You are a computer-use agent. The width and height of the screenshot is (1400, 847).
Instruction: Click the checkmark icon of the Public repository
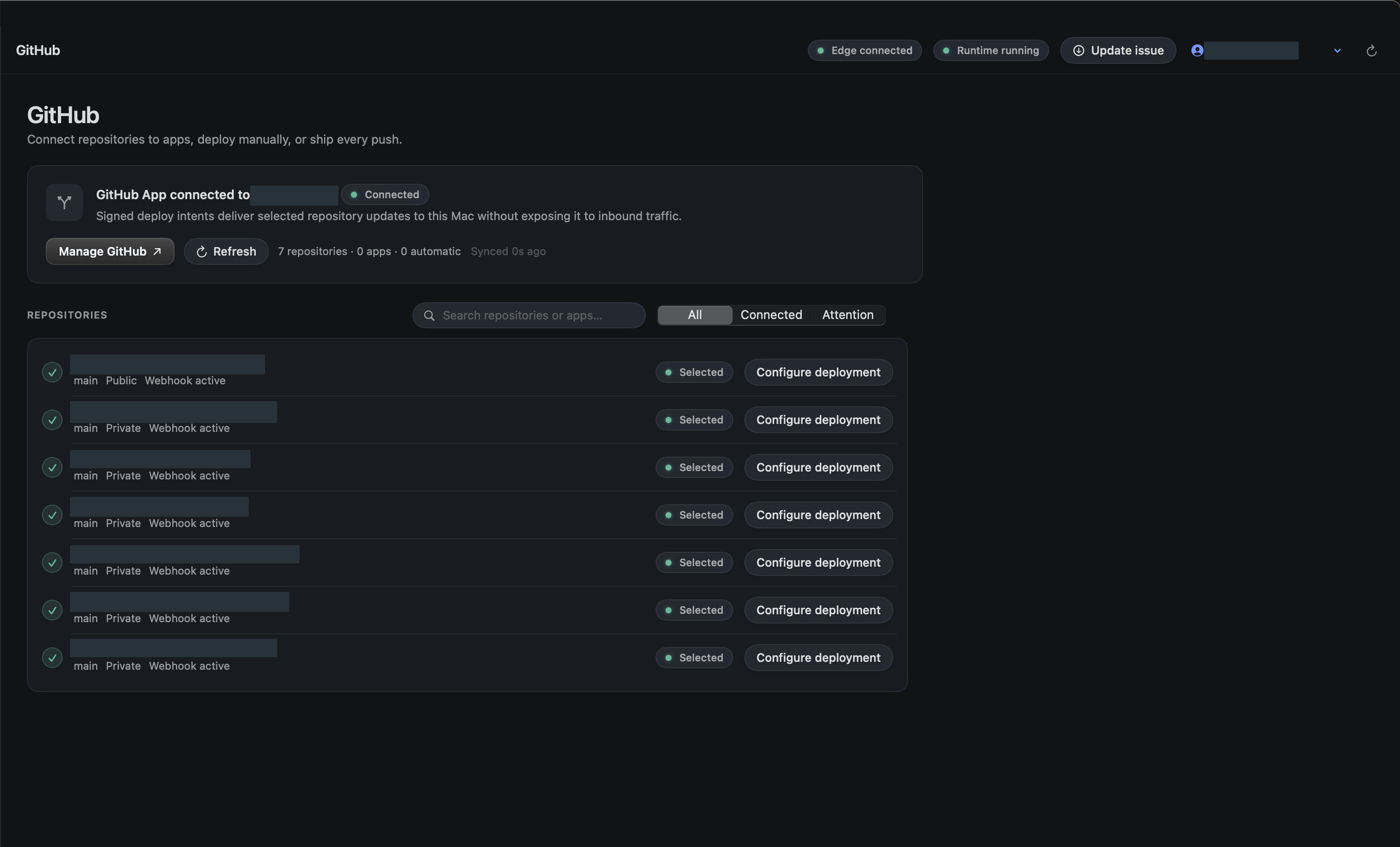[52, 372]
